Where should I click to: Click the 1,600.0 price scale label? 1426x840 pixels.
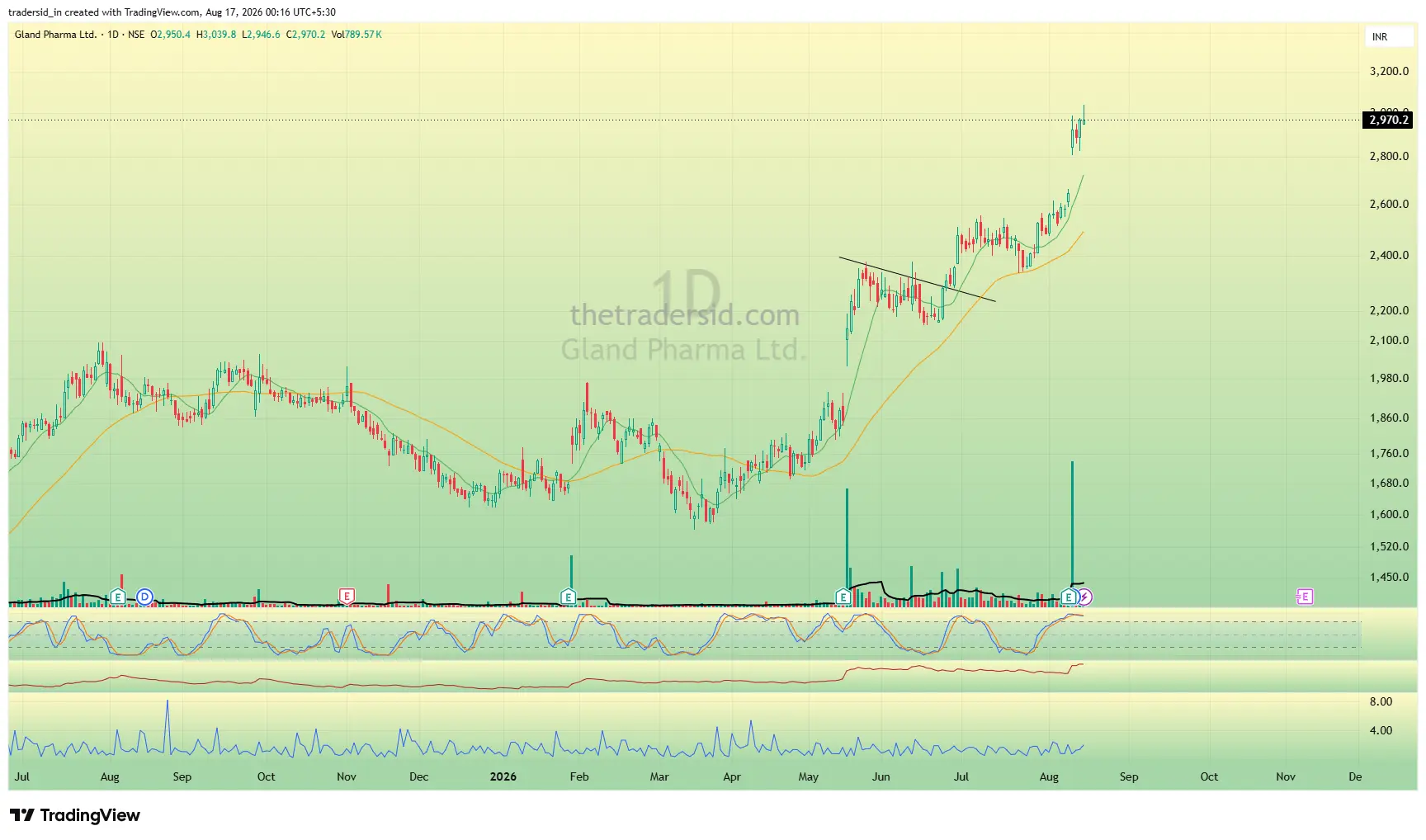(x=1389, y=514)
